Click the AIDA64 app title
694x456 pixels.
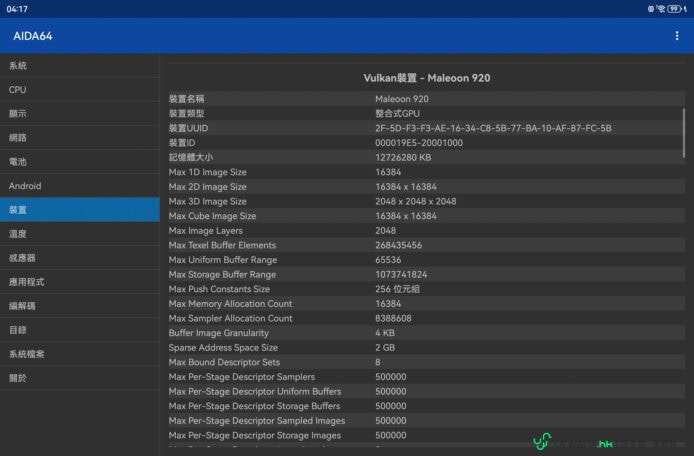pyautogui.click(x=33, y=36)
